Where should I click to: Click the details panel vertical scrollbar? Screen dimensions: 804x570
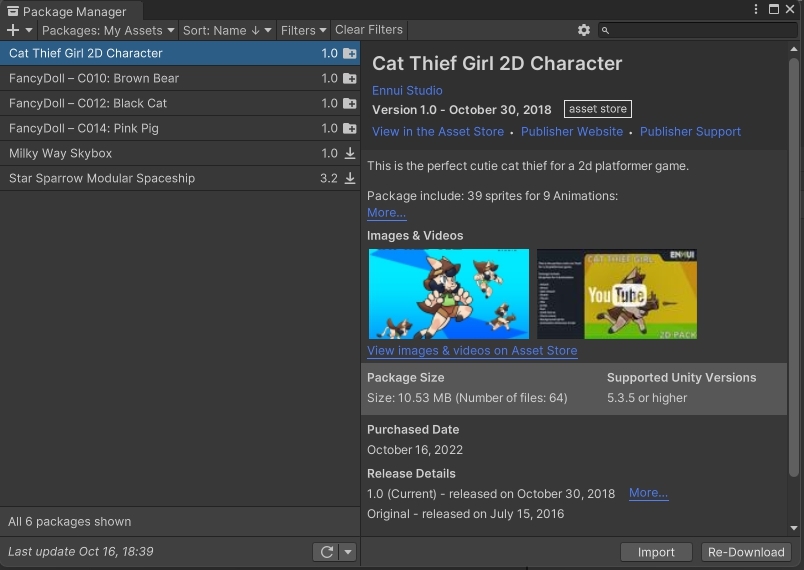[x=794, y=267]
